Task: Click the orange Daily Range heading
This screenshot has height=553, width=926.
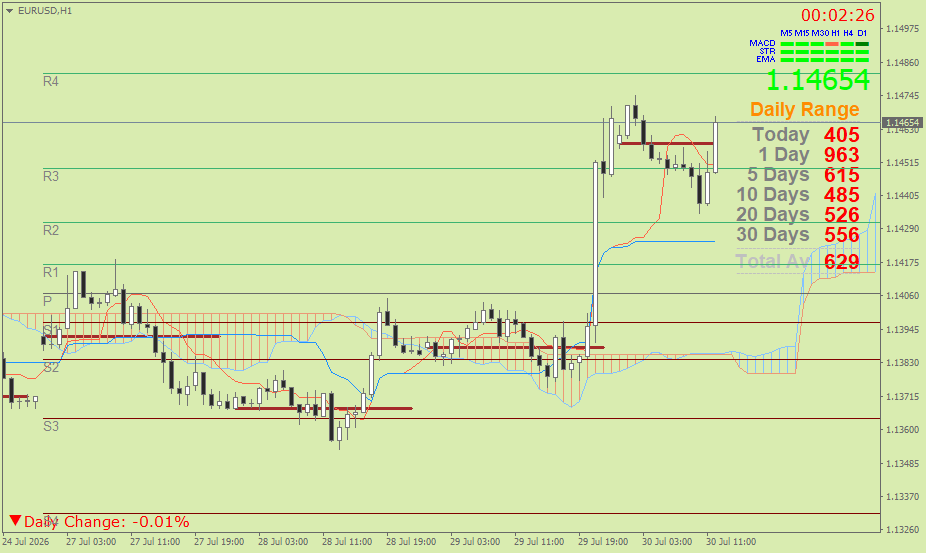Action: click(x=804, y=109)
